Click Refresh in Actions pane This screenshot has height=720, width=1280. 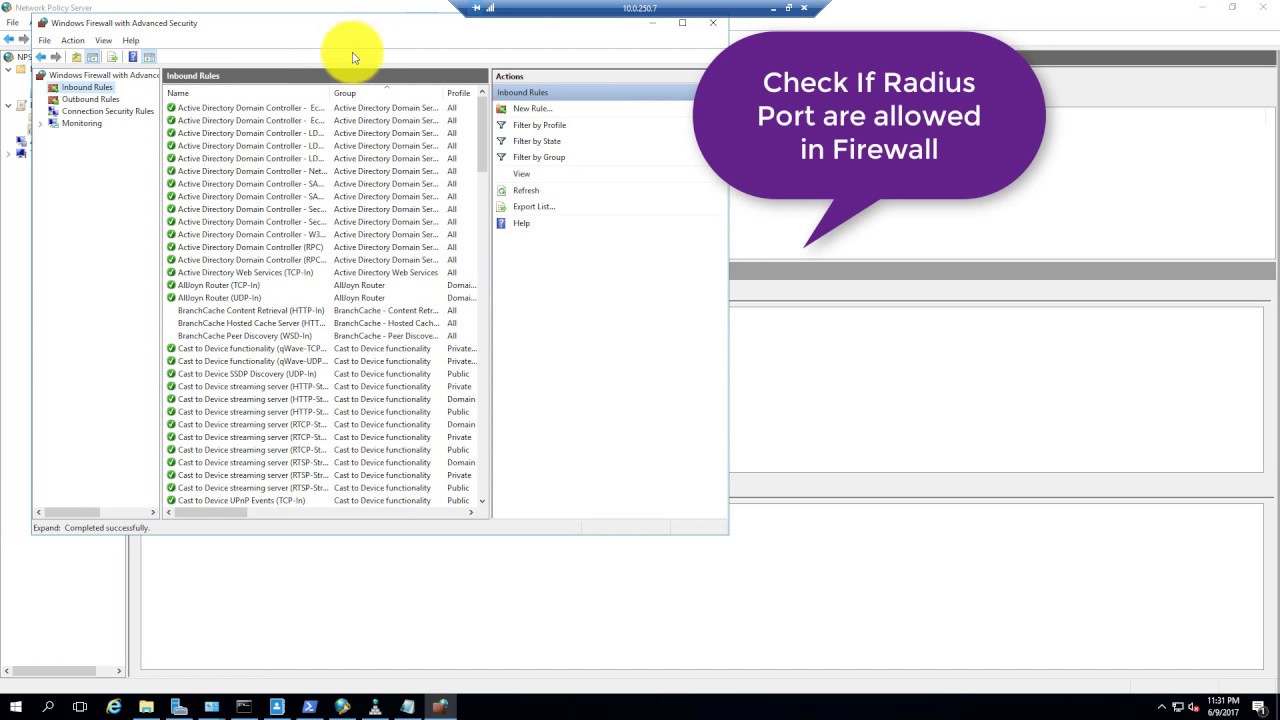tap(526, 190)
